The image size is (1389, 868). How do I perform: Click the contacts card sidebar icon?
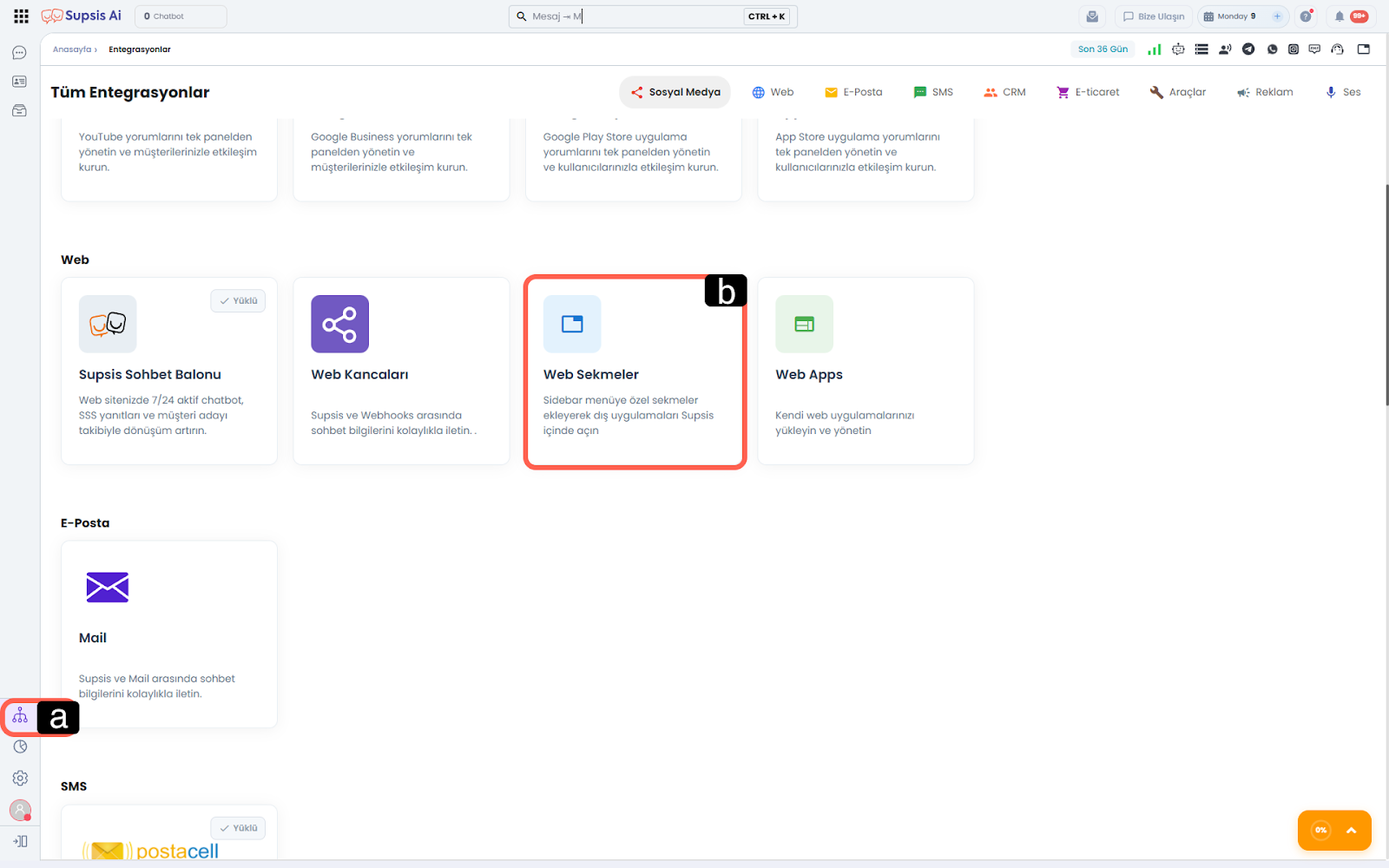pos(19,82)
